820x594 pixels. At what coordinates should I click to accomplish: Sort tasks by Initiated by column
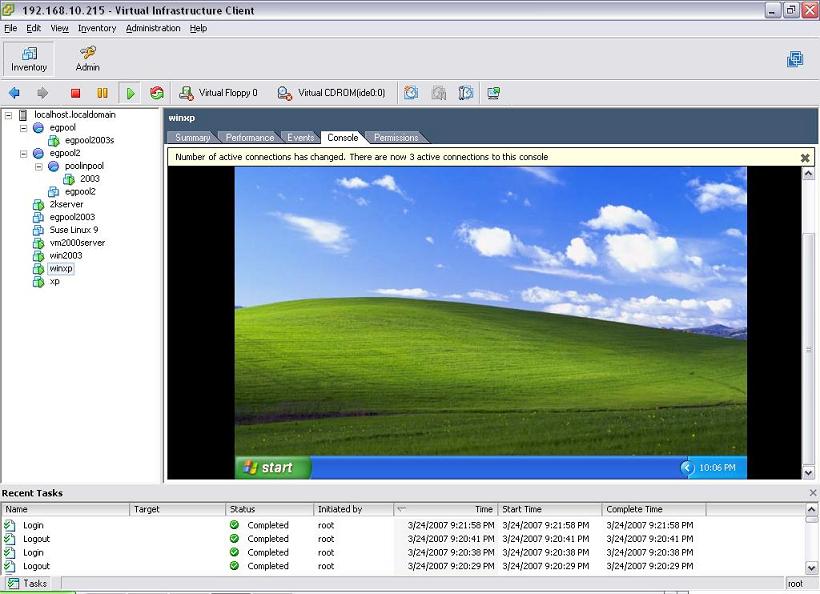pos(354,509)
